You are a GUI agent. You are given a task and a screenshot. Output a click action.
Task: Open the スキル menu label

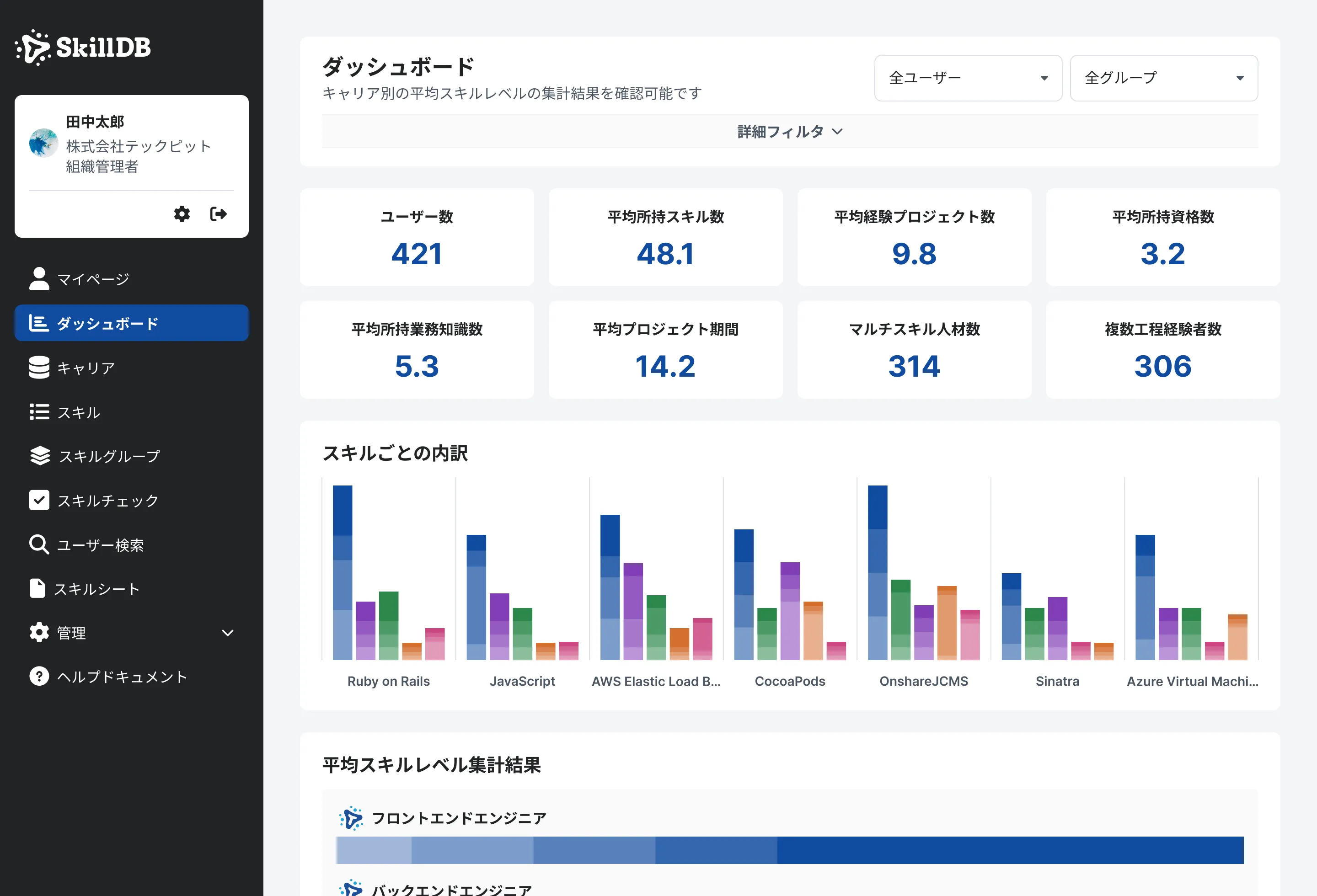(x=79, y=412)
